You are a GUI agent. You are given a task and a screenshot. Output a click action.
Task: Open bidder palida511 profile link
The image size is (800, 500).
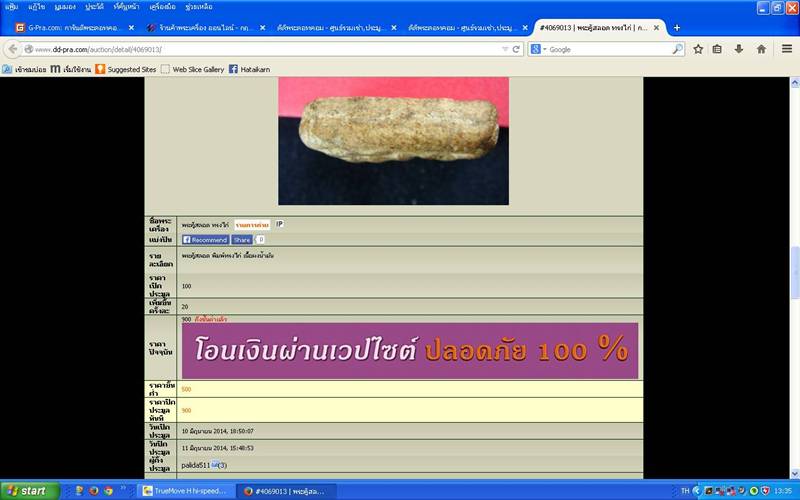pyautogui.click(x=195, y=465)
